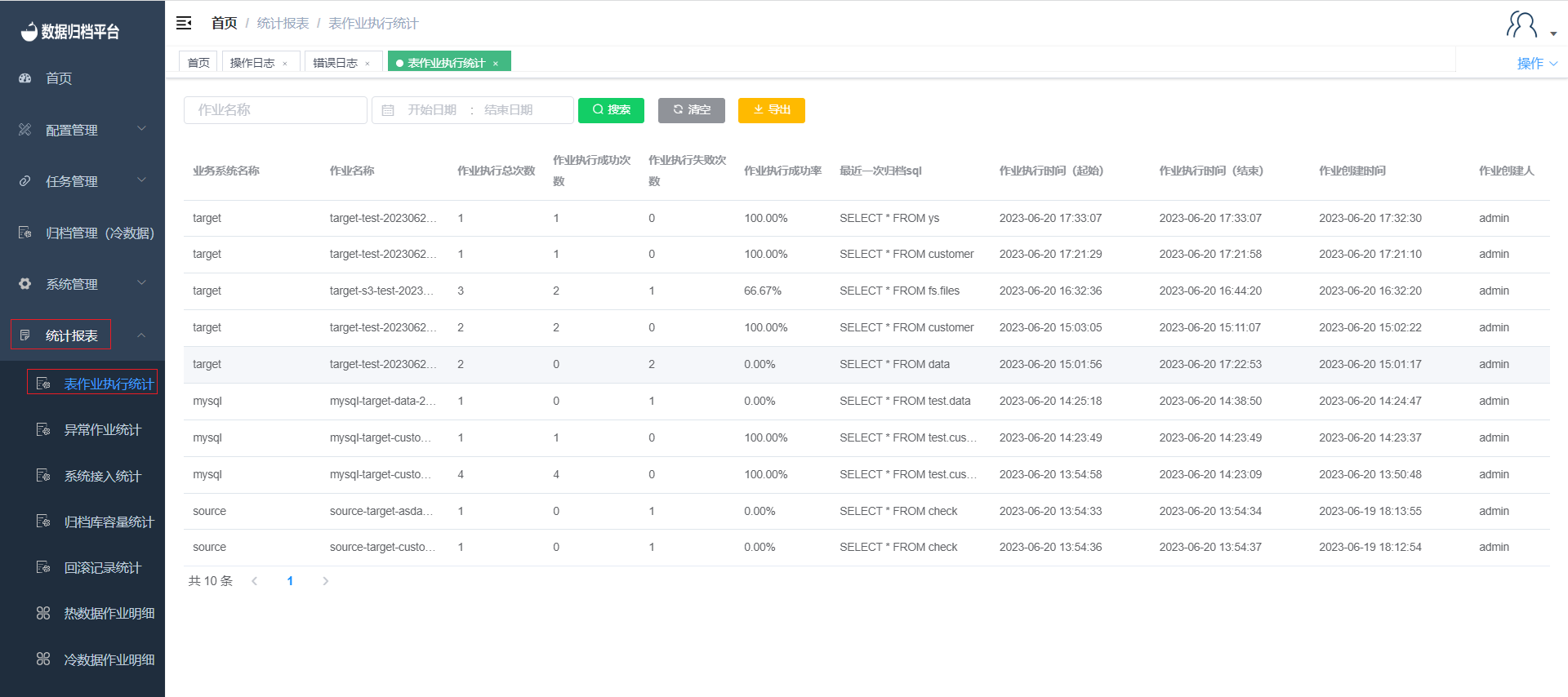
Task: Click the 系统接入统计 submenu icon
Action: [43, 476]
